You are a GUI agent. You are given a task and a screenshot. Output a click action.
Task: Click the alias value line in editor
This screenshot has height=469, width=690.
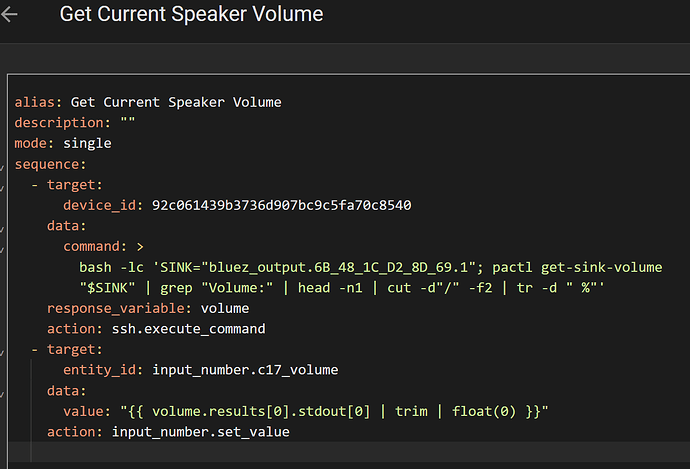[x=176, y=102]
